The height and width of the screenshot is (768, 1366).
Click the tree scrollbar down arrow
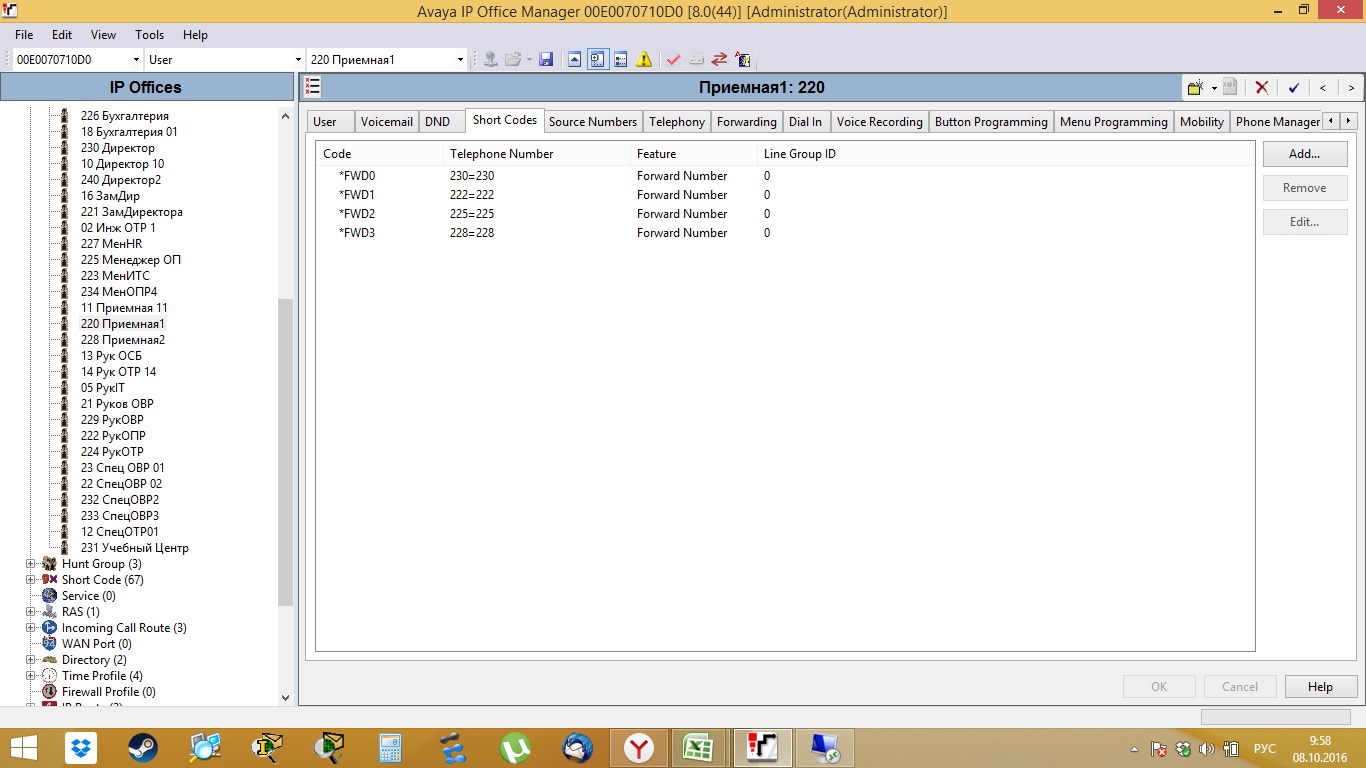[285, 698]
